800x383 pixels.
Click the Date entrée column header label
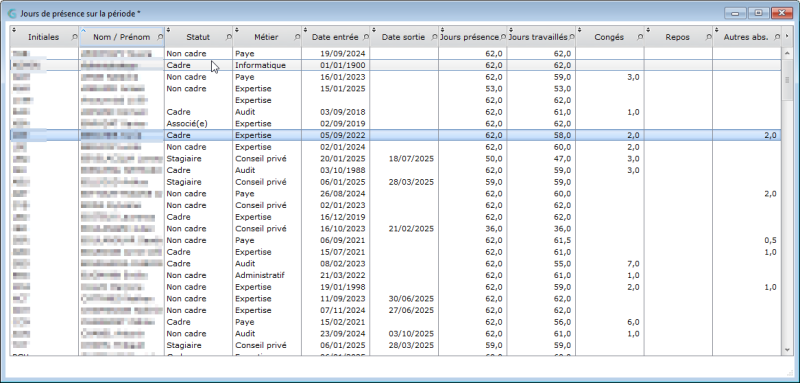(x=335, y=37)
